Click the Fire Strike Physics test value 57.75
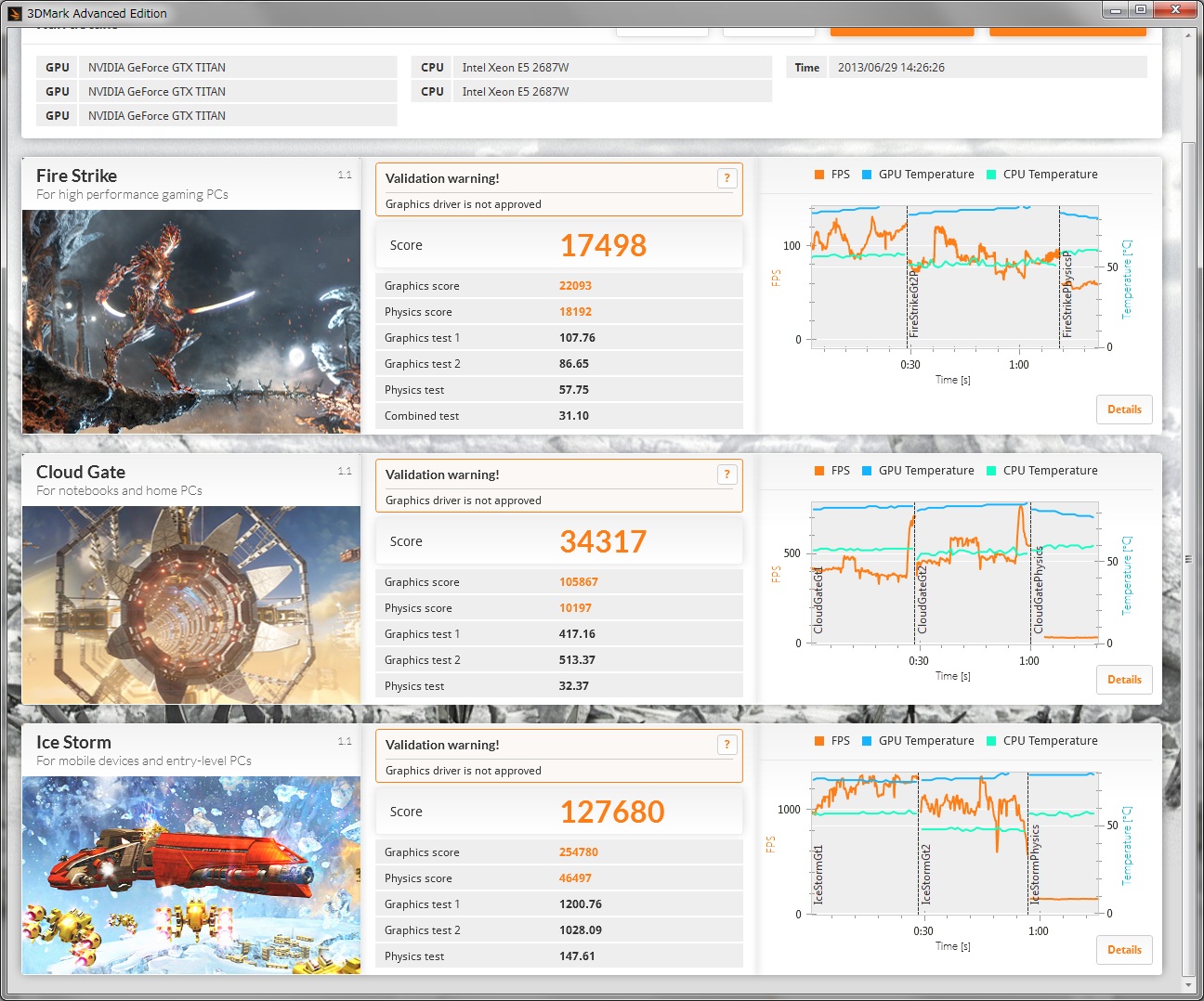 point(574,390)
